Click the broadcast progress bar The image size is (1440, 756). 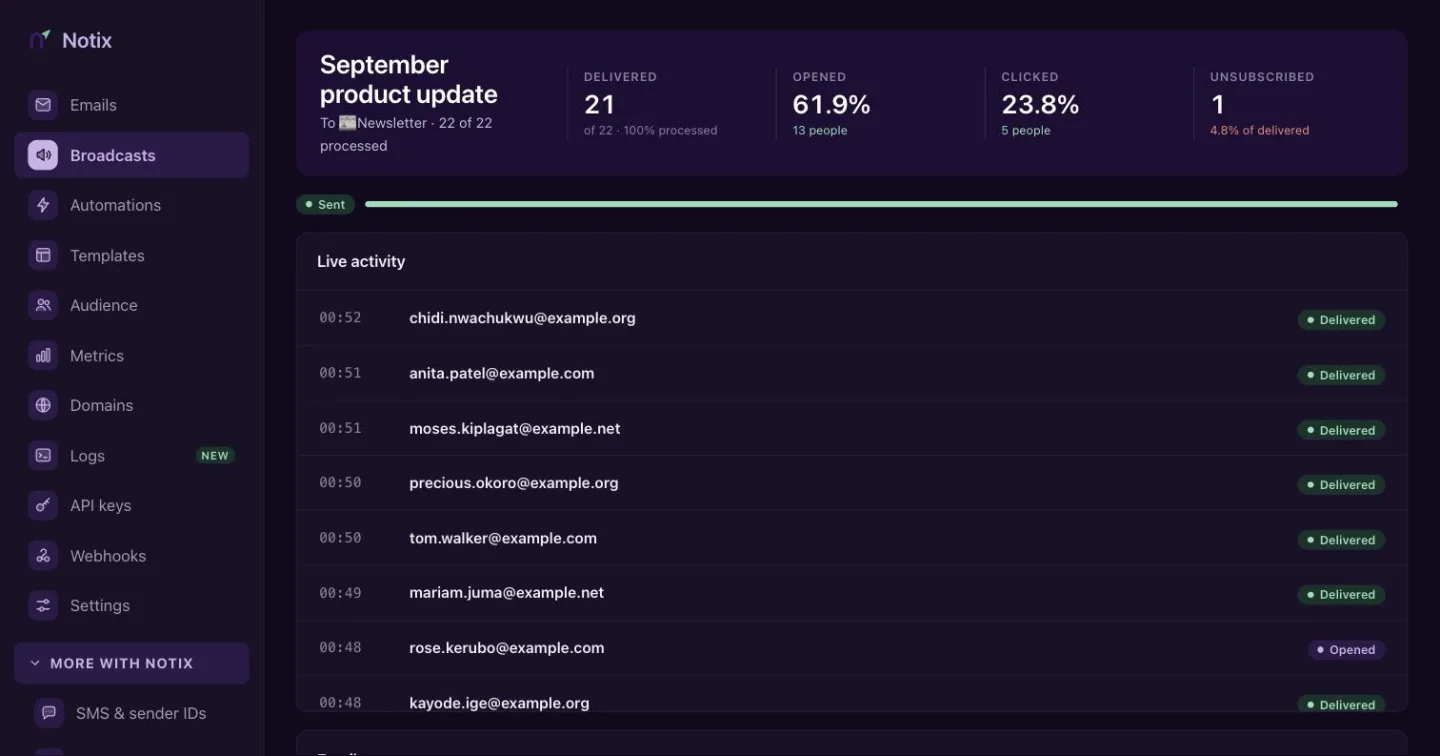pyautogui.click(x=881, y=204)
